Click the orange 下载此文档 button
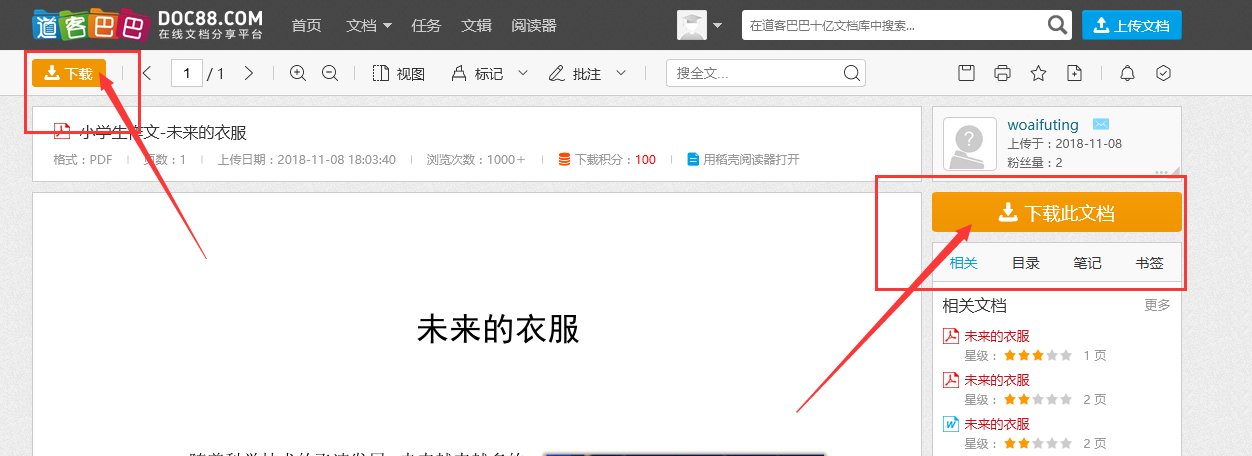 [x=1056, y=212]
